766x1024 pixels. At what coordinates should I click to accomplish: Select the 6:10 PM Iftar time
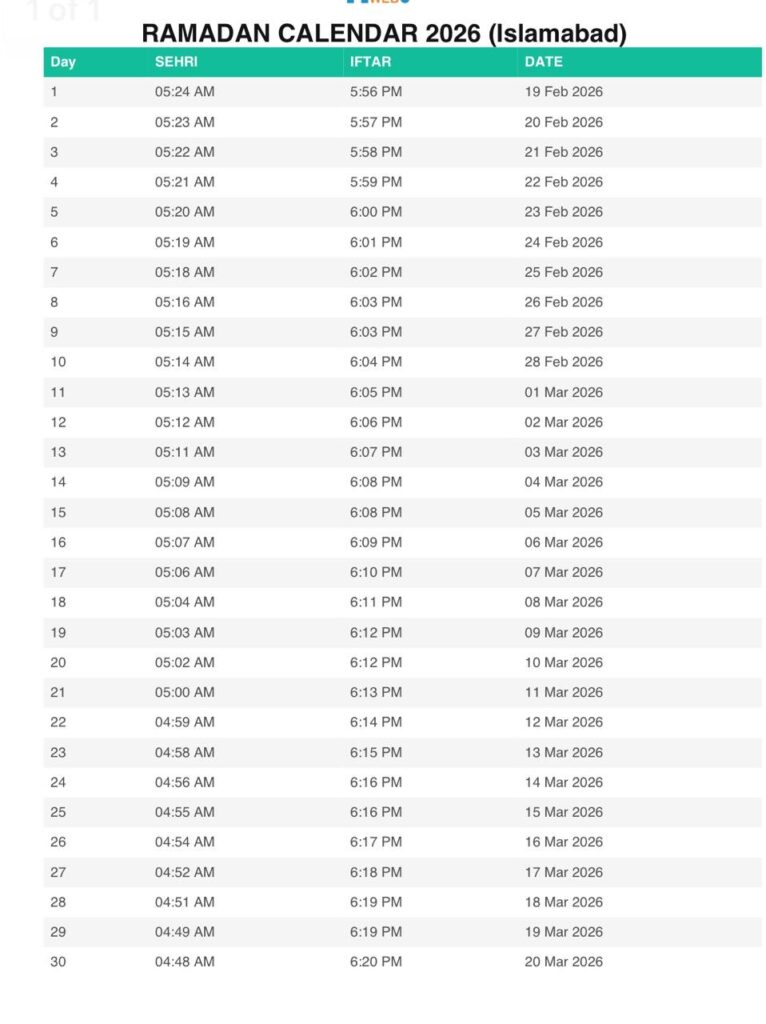[x=375, y=572]
